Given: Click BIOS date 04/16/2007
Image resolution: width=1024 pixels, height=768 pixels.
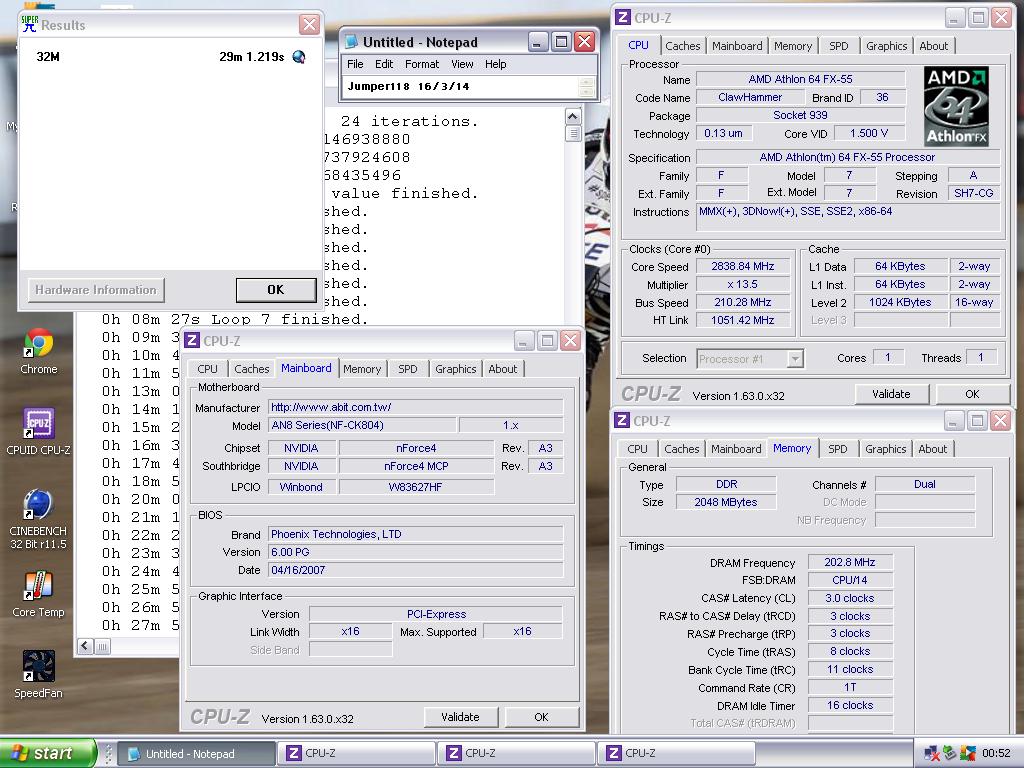Looking at the screenshot, I should tap(415, 570).
